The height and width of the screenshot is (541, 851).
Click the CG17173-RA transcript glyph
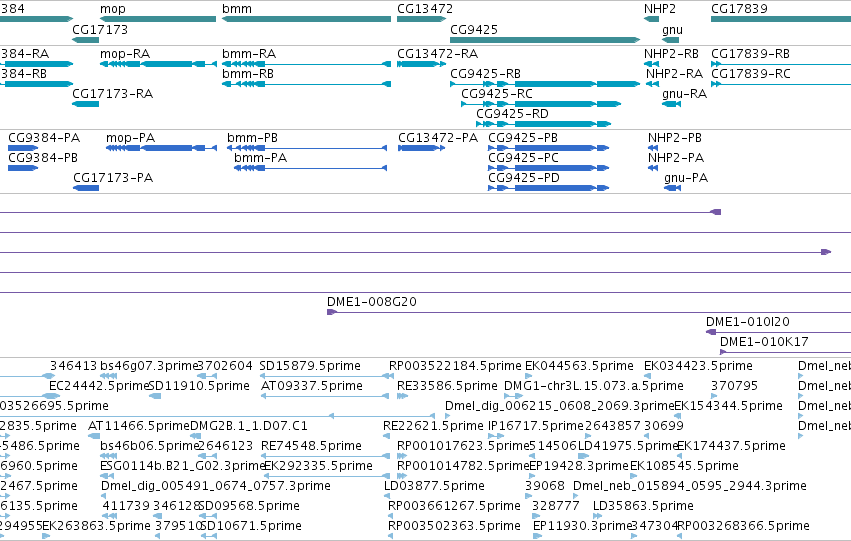tap(86, 104)
